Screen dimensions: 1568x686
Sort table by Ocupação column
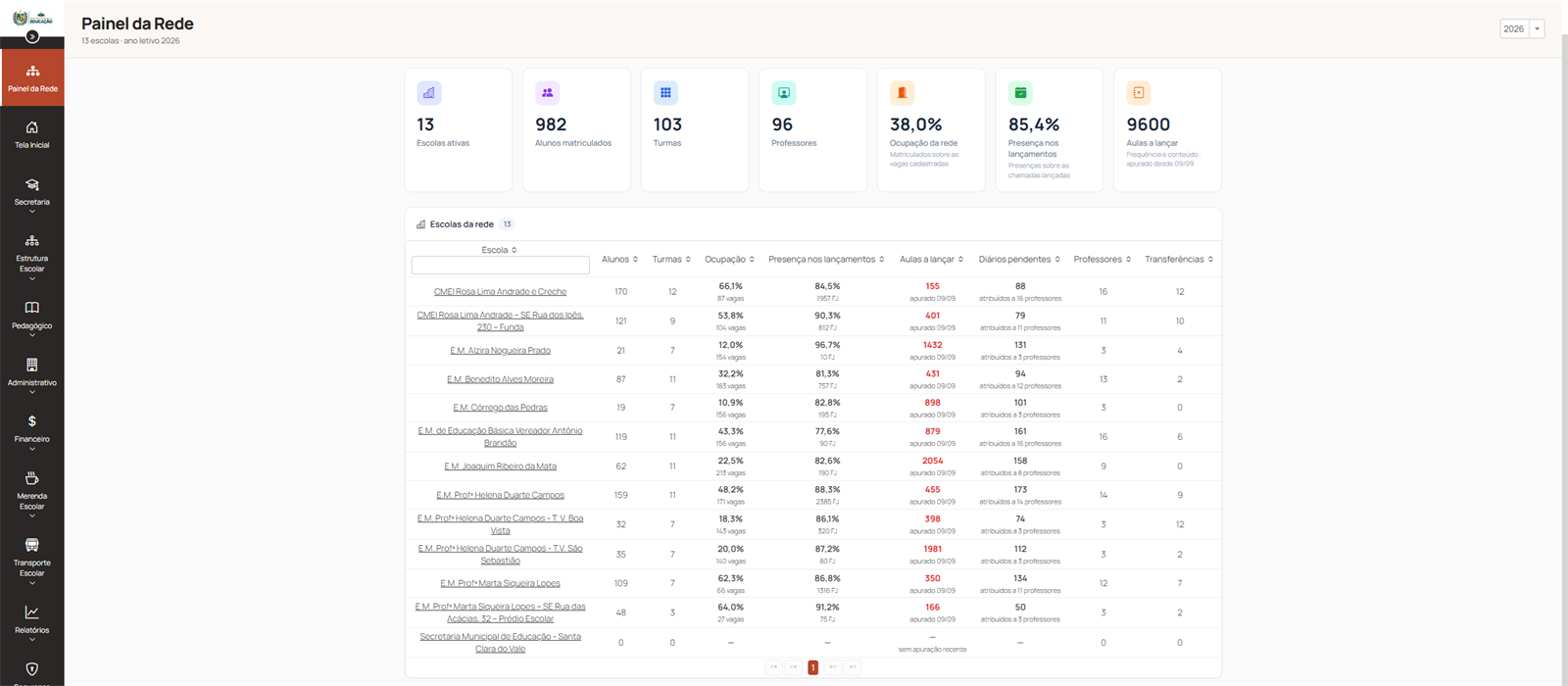coord(730,260)
